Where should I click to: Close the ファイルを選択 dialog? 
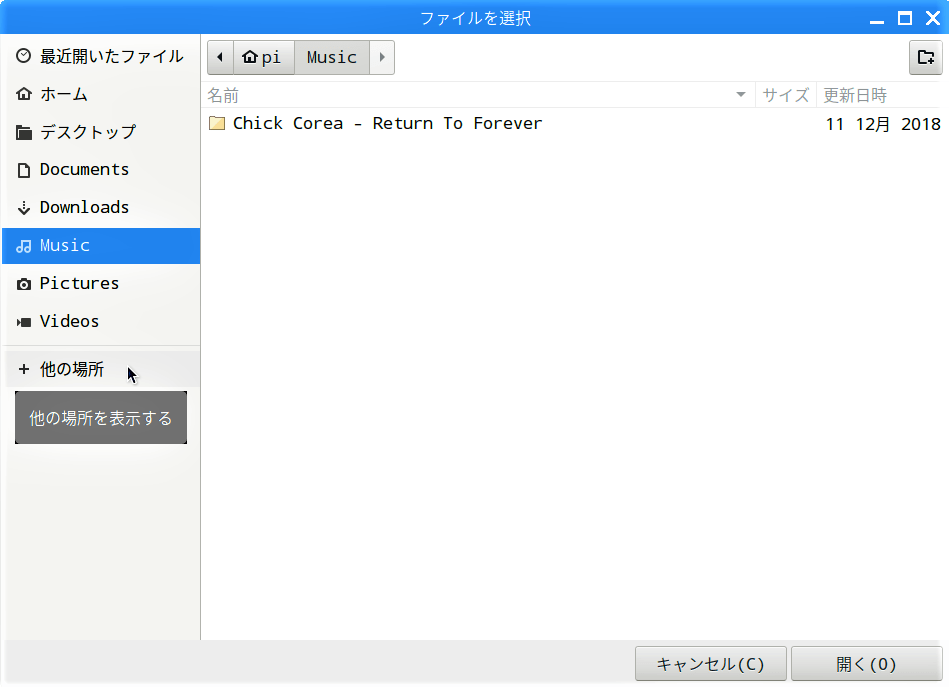click(933, 18)
